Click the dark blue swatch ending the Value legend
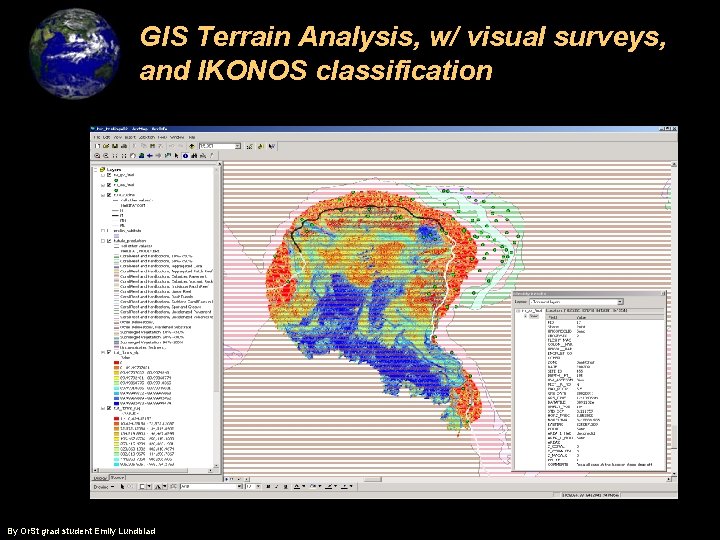 click(117, 403)
